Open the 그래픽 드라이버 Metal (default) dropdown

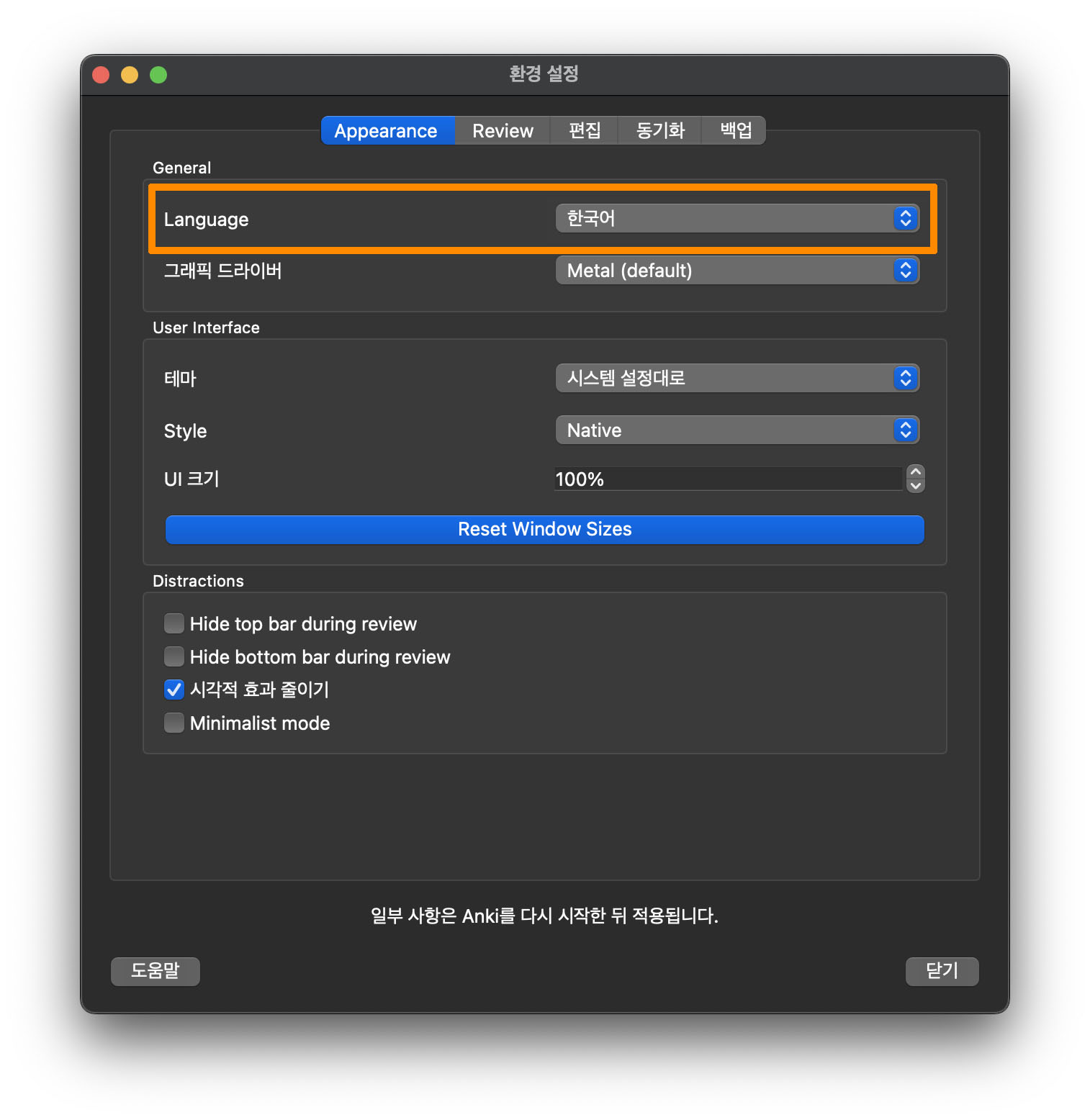[x=737, y=271]
